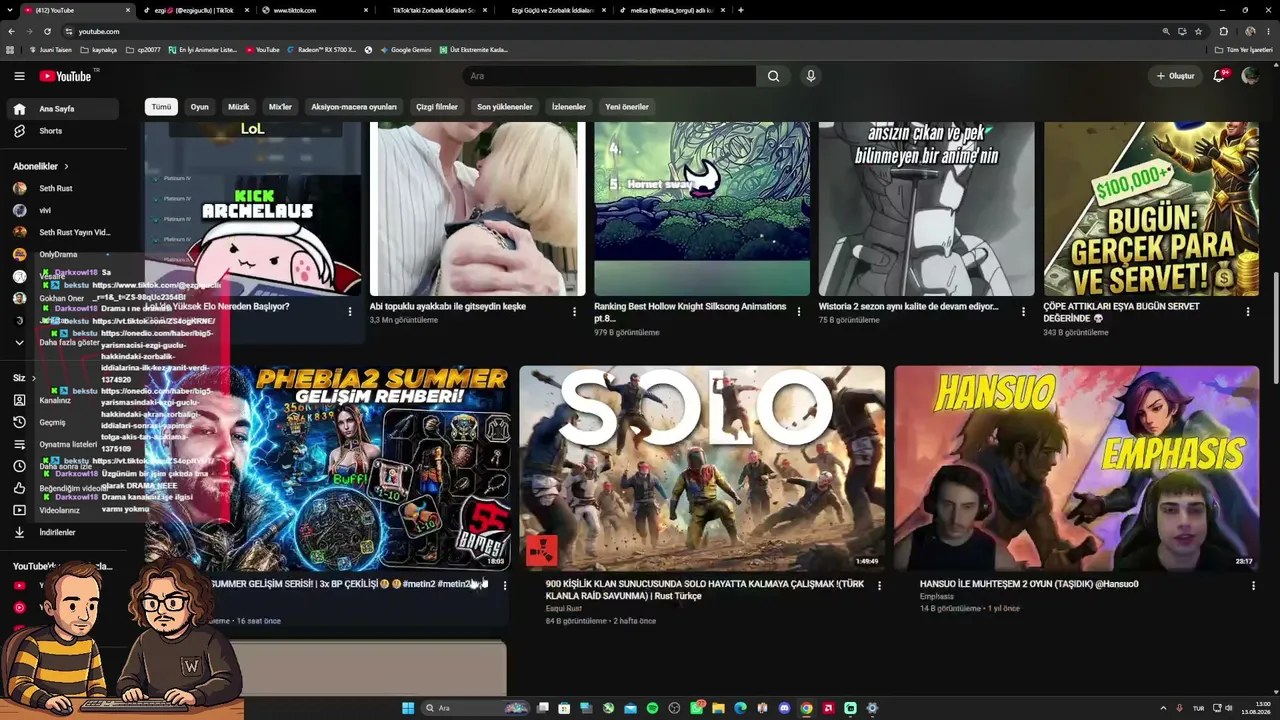Open more options for Wistoria 2 sezon video
Image resolution: width=1280 pixels, height=720 pixels.
tap(1023, 312)
